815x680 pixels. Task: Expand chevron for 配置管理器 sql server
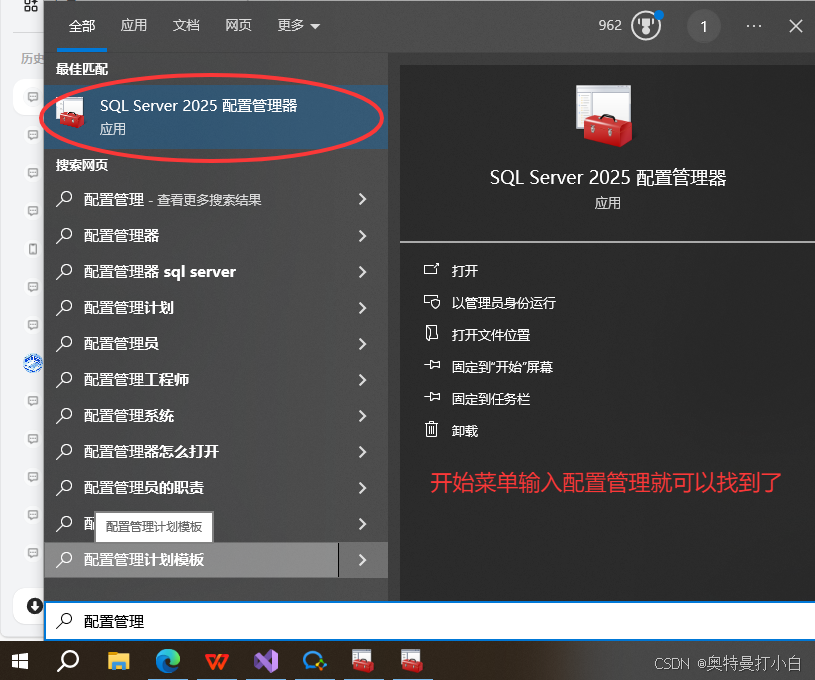pos(363,271)
